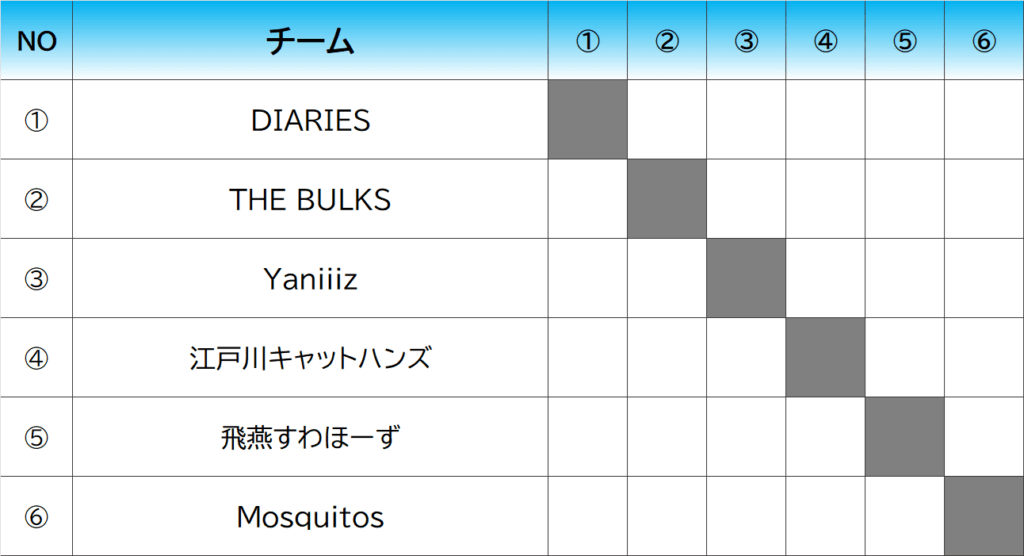
Task: Click gray diagonal cell in DIARIES row
Action: [x=588, y=120]
